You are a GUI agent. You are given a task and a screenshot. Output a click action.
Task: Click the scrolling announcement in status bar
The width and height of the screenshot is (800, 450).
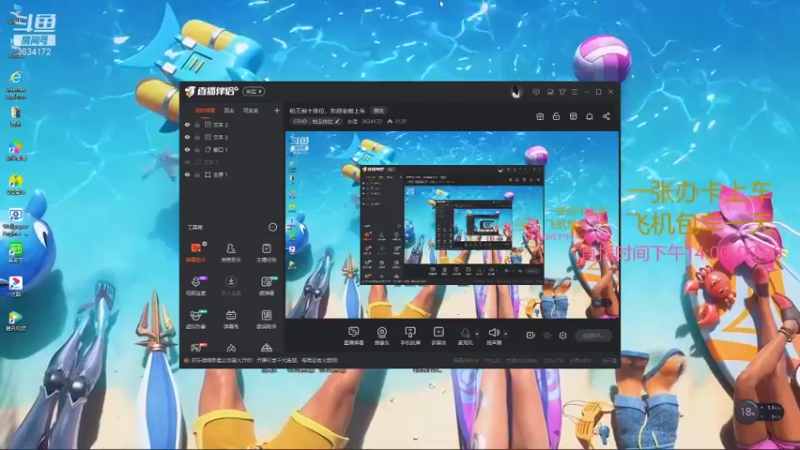pyautogui.click(x=264, y=360)
